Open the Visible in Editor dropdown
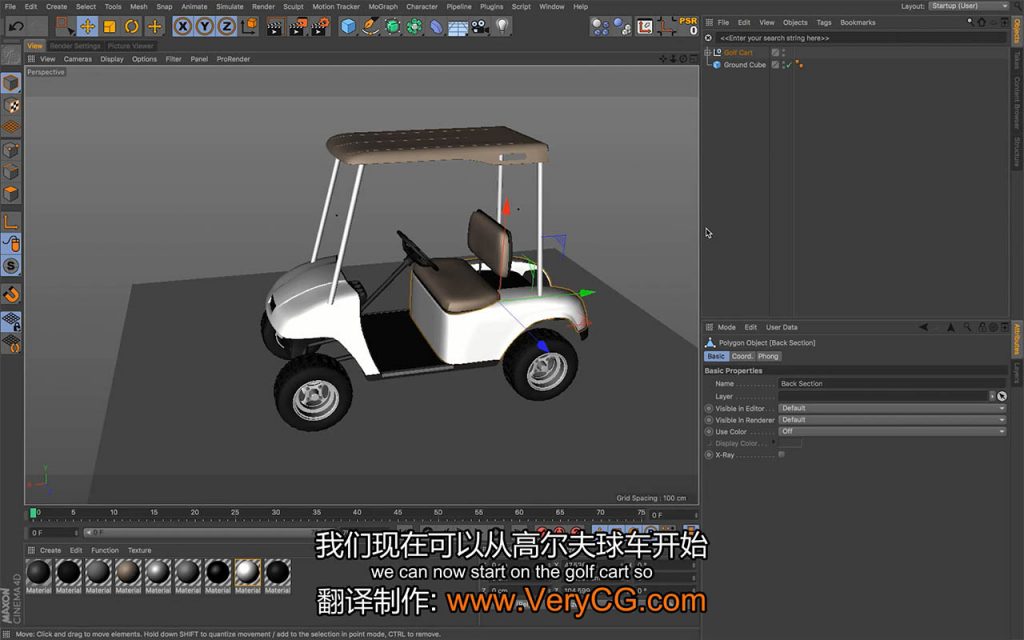 892,408
